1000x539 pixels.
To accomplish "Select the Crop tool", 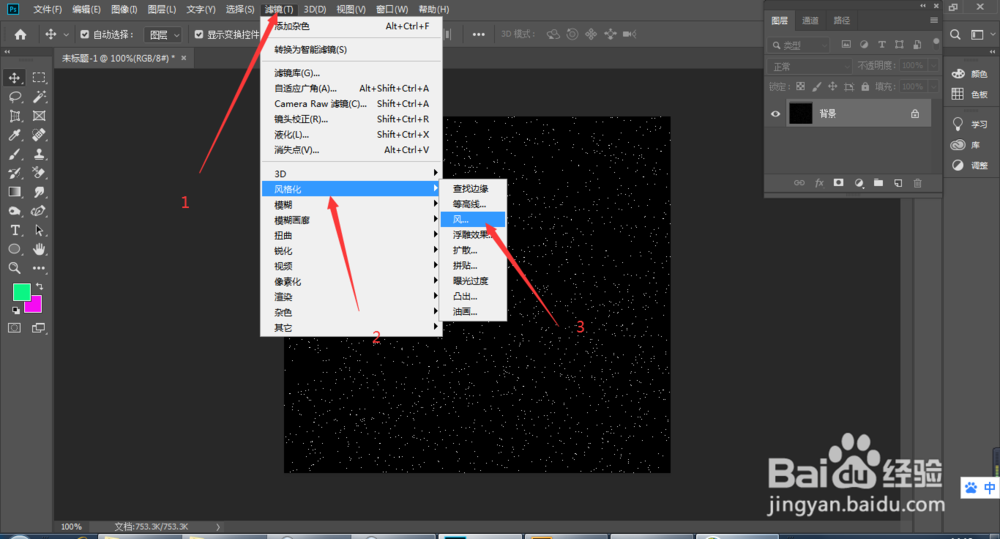I will pyautogui.click(x=14, y=116).
